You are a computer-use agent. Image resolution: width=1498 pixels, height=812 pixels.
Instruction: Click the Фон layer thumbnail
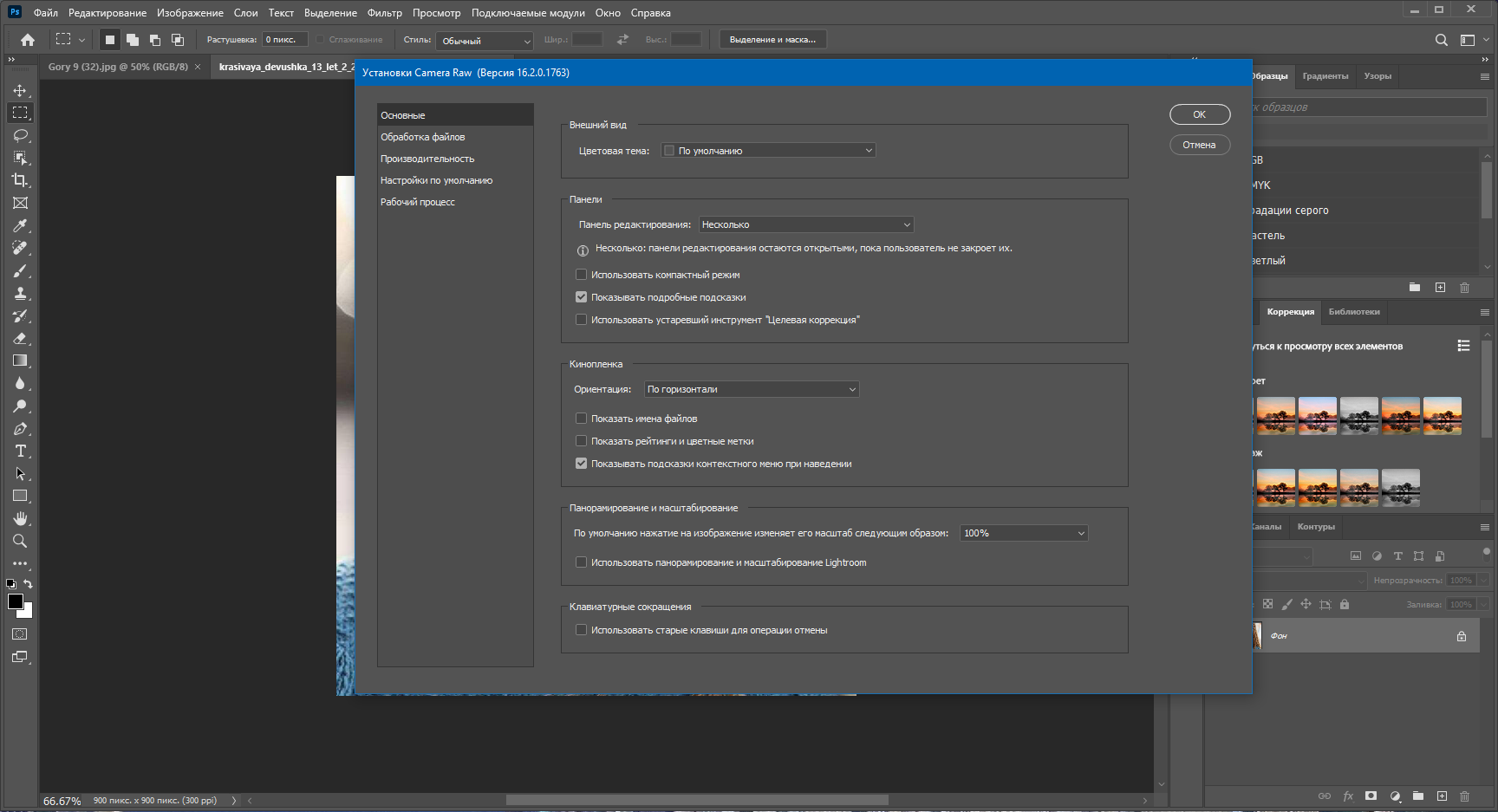(x=1257, y=636)
